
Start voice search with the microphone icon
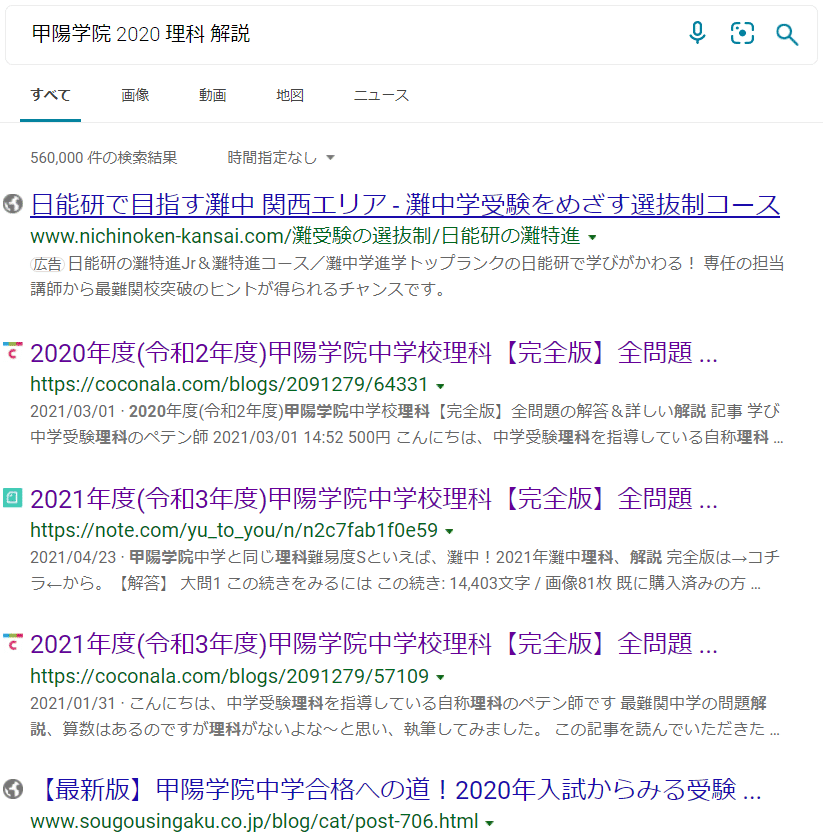(697, 33)
